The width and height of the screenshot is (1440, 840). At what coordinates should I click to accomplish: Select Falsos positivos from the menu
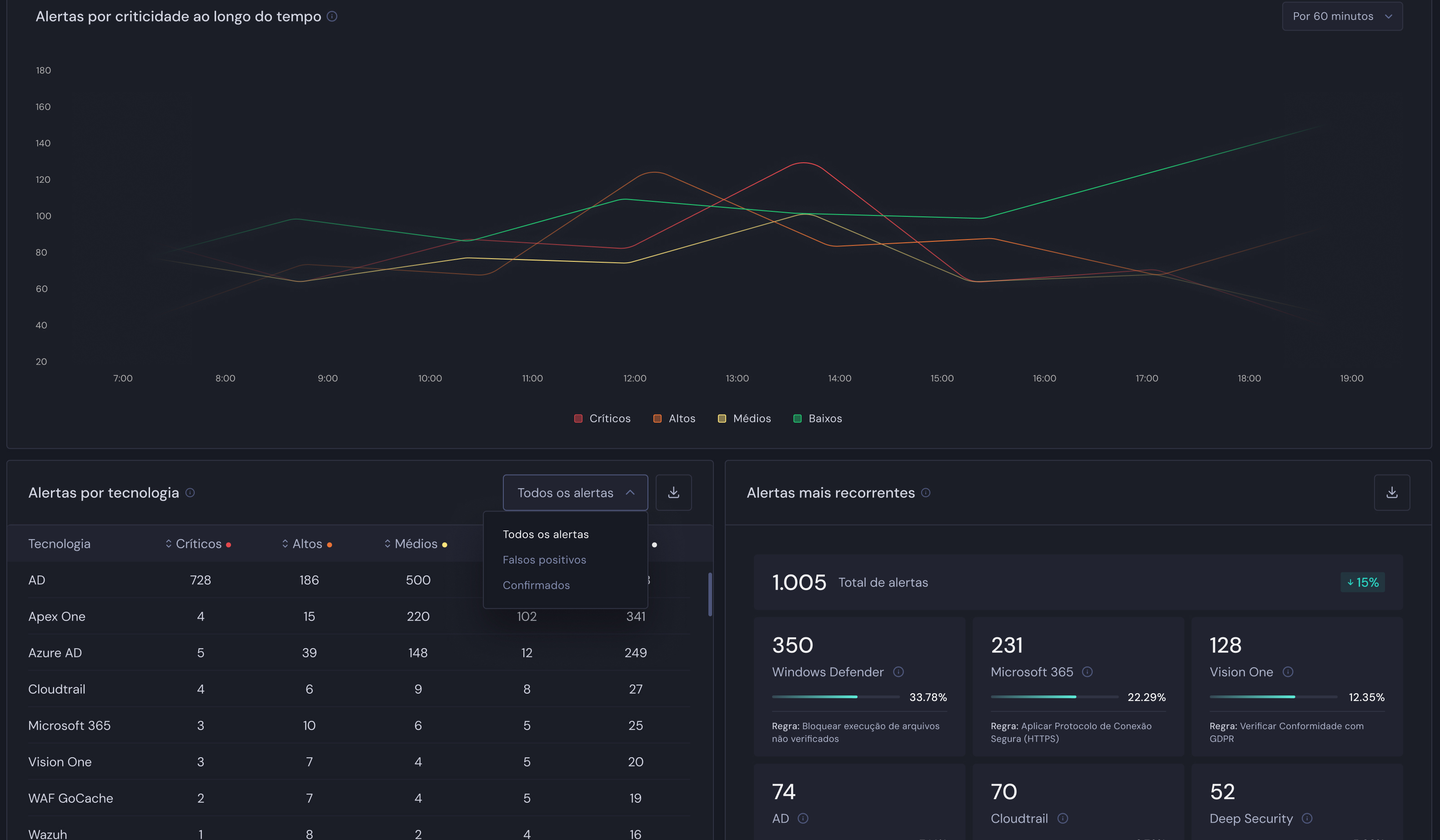point(544,560)
